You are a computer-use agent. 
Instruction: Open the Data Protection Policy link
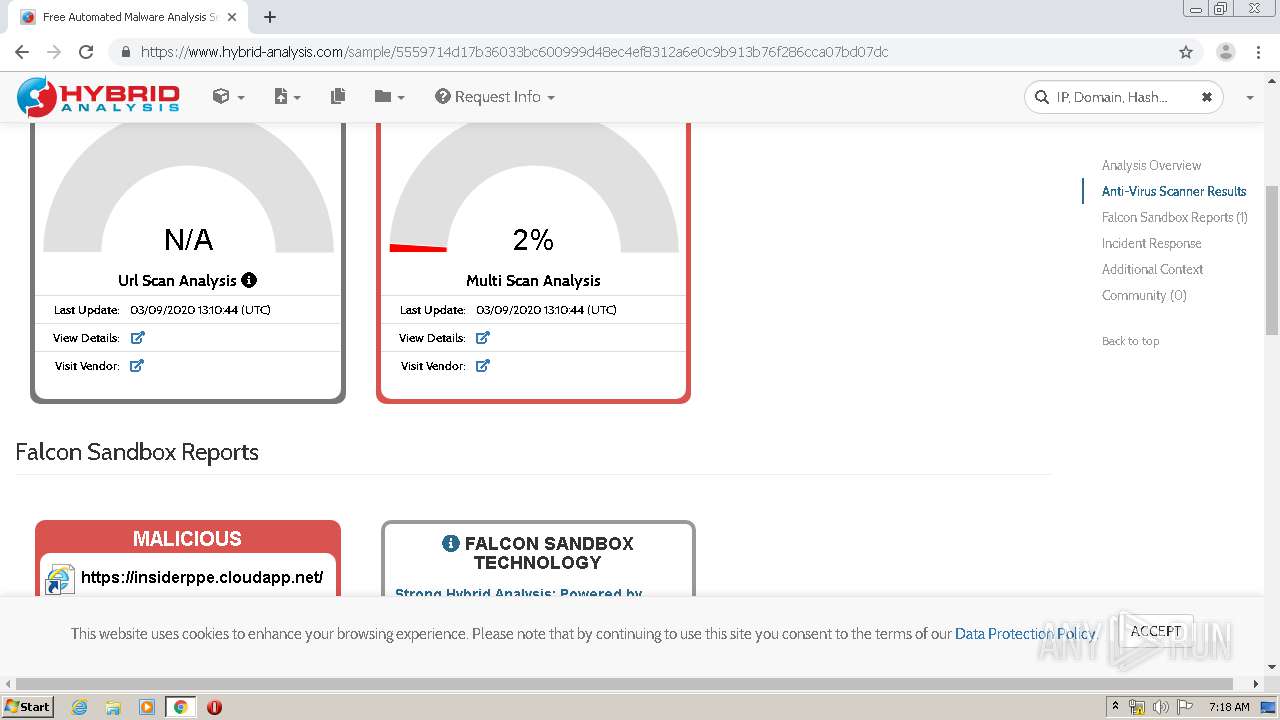pyautogui.click(x=1026, y=633)
